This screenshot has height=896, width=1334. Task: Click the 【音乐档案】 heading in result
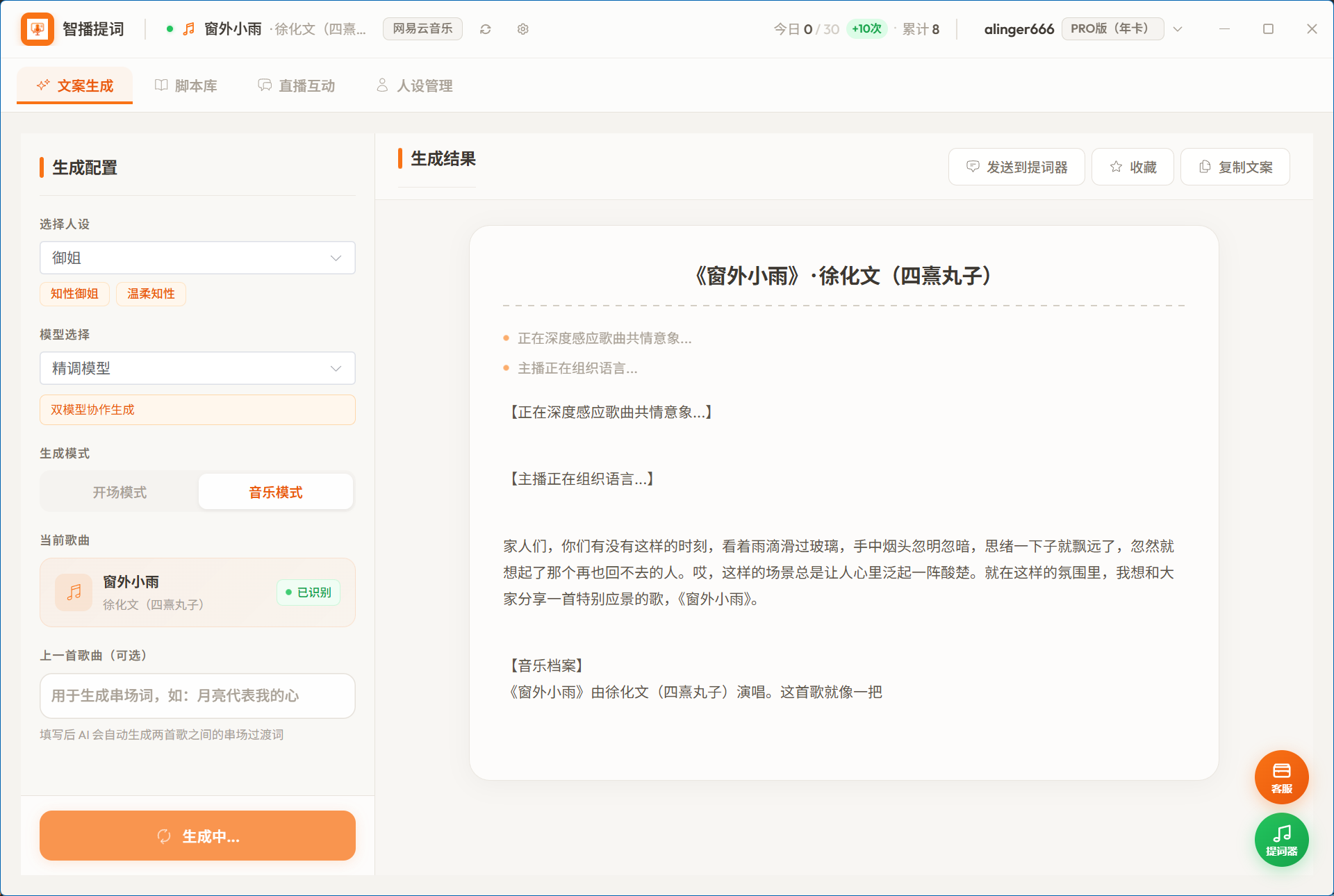546,665
